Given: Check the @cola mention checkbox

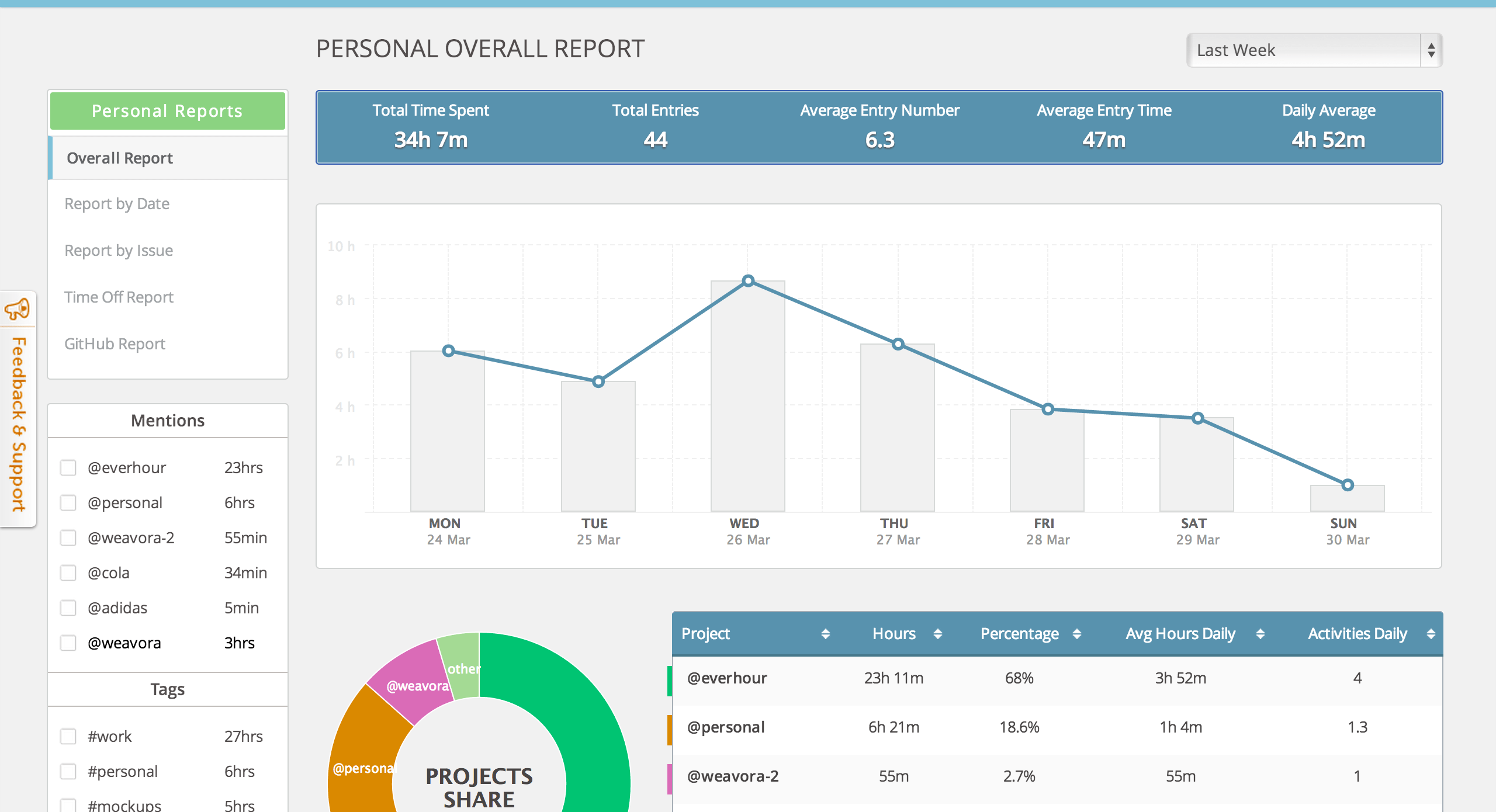Looking at the screenshot, I should click(68, 573).
